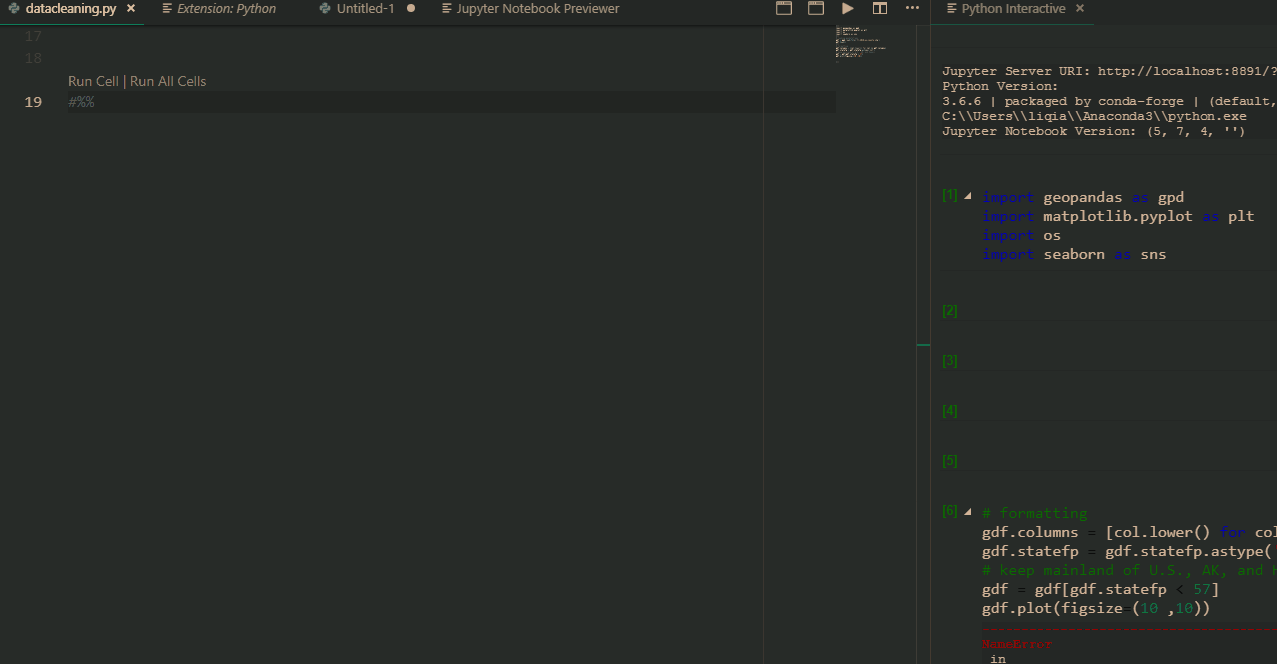Click the second window-layout icon beside the play icon
1277x664 pixels.
(x=816, y=9)
